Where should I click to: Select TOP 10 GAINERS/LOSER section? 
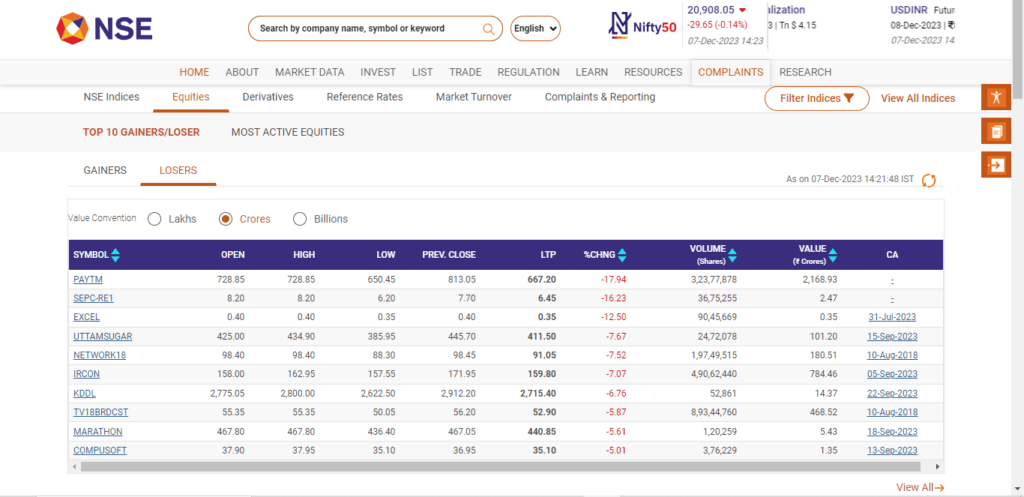coord(141,133)
